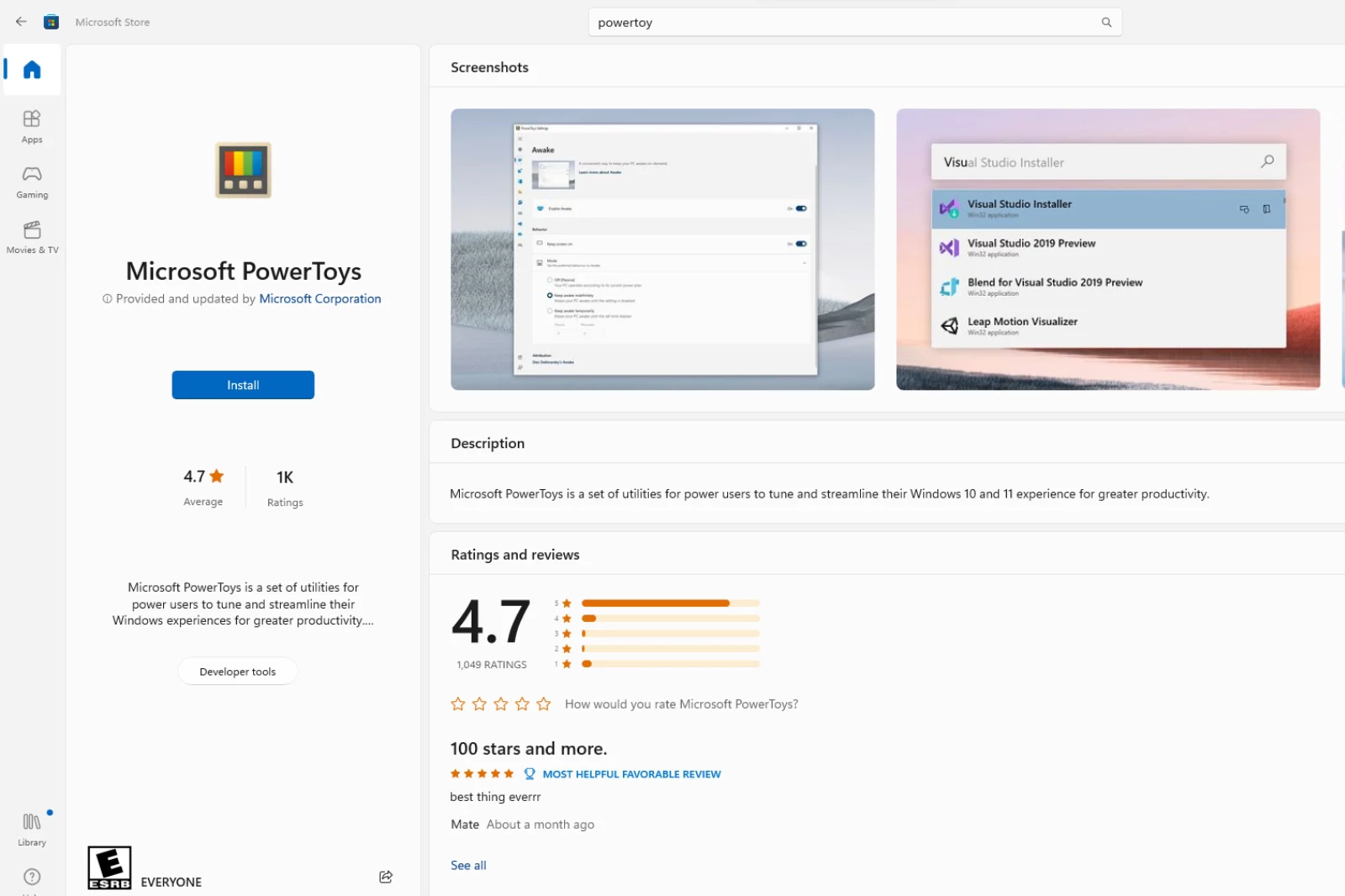
Task: Rate PowerToys four stars
Action: [522, 704]
